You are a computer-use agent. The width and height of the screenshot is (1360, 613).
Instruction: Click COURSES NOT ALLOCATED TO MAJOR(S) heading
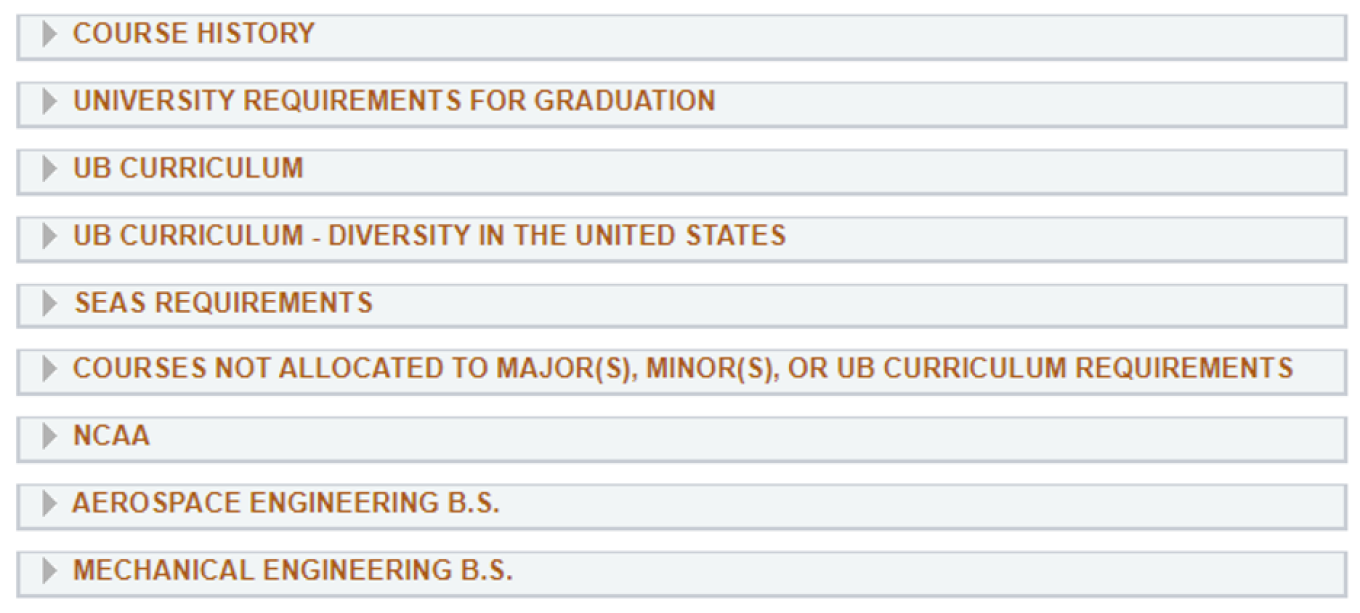click(682, 369)
